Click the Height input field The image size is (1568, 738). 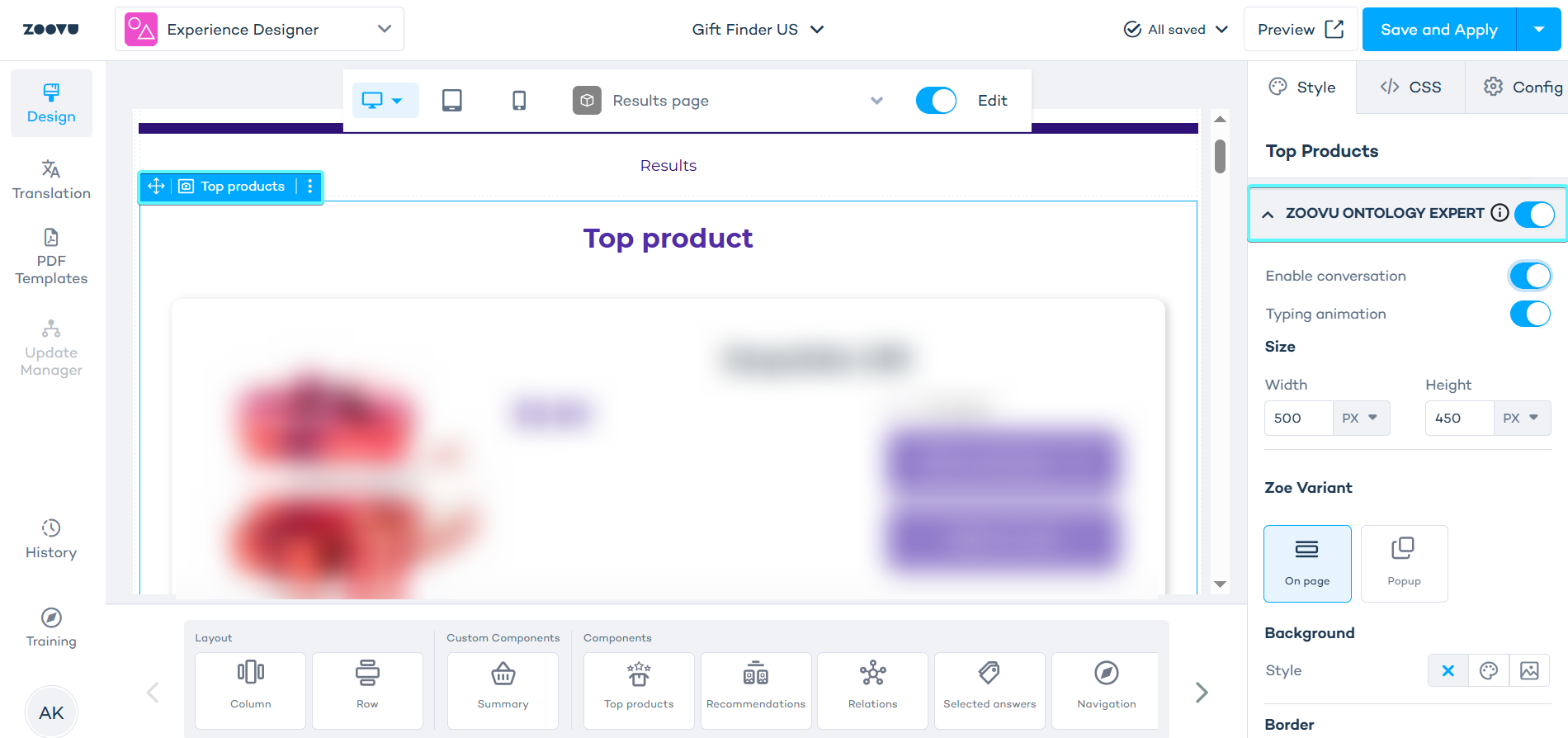pyautogui.click(x=1459, y=418)
